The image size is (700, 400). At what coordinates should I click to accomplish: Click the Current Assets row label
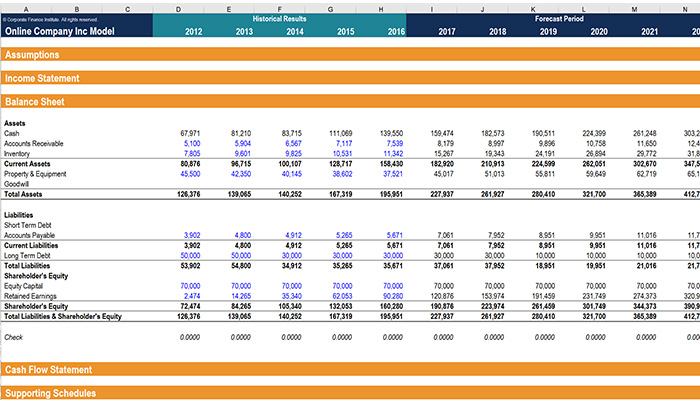pos(27,164)
